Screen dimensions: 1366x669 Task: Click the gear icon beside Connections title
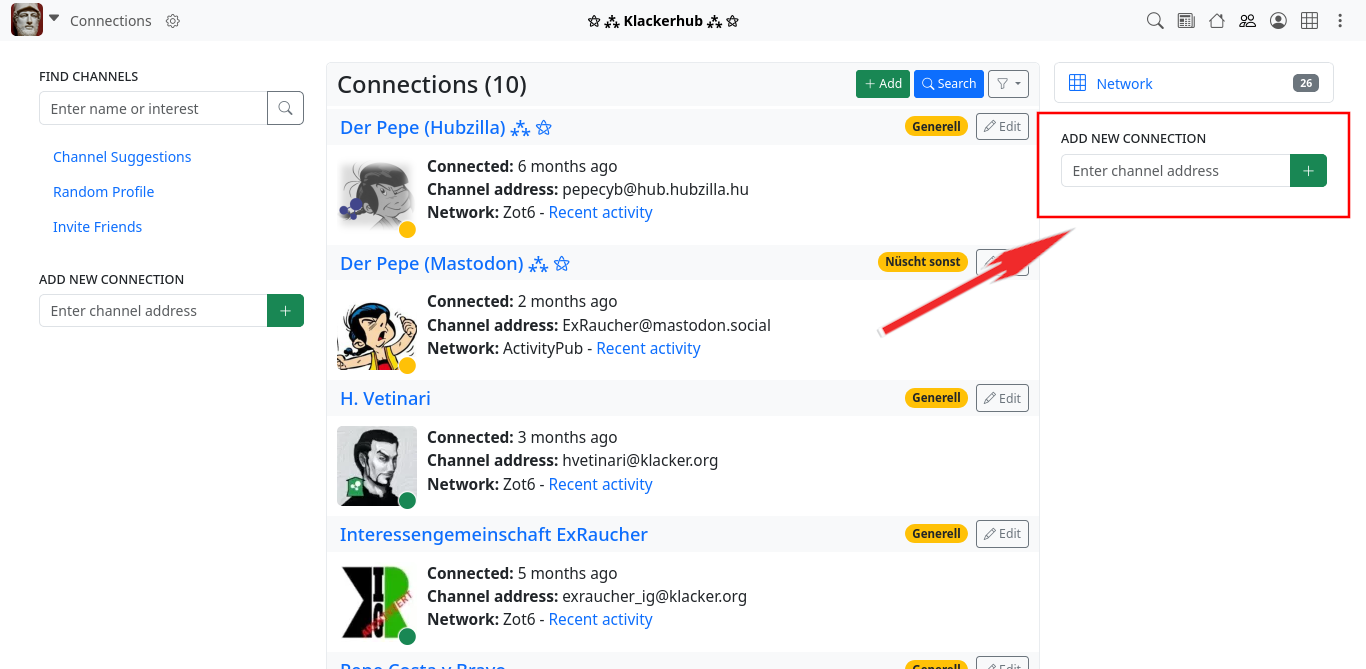tap(173, 21)
